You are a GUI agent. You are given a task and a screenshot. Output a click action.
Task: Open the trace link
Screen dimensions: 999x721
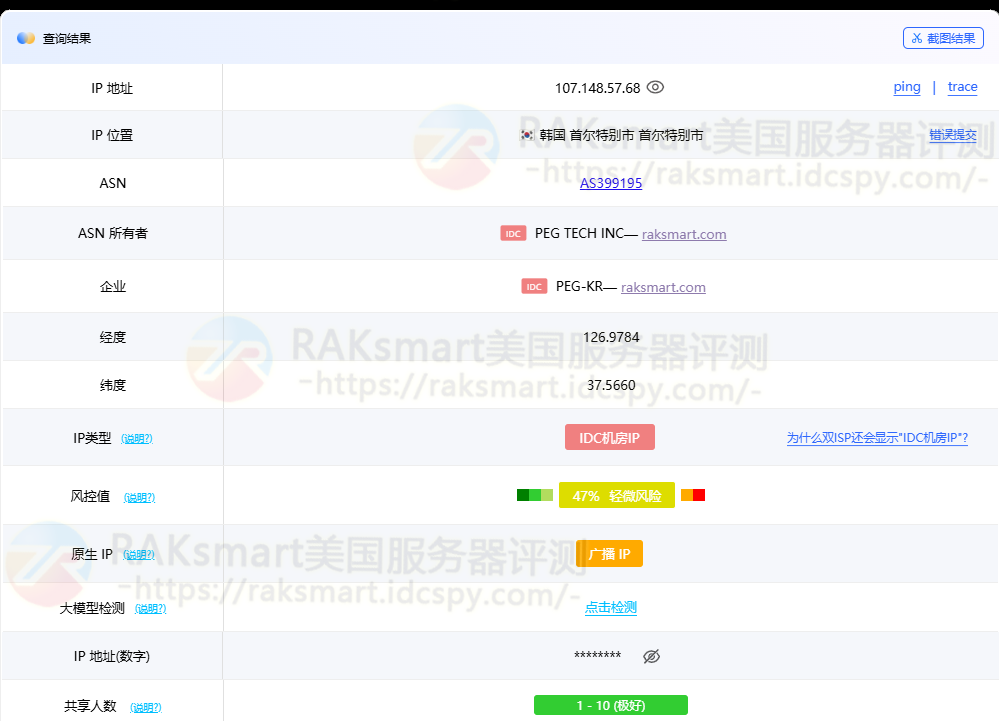pos(962,87)
